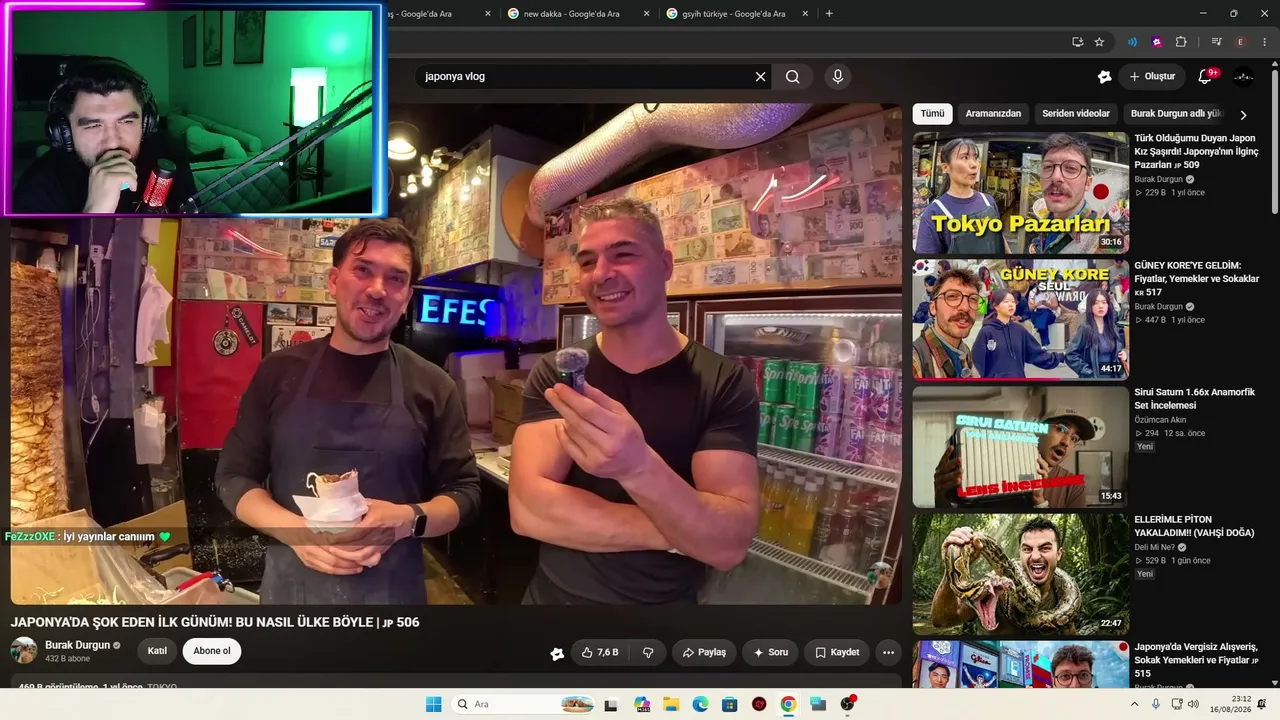Open 'Japonya'da Vergisiz Alışveriş' video title

[x=1196, y=660]
